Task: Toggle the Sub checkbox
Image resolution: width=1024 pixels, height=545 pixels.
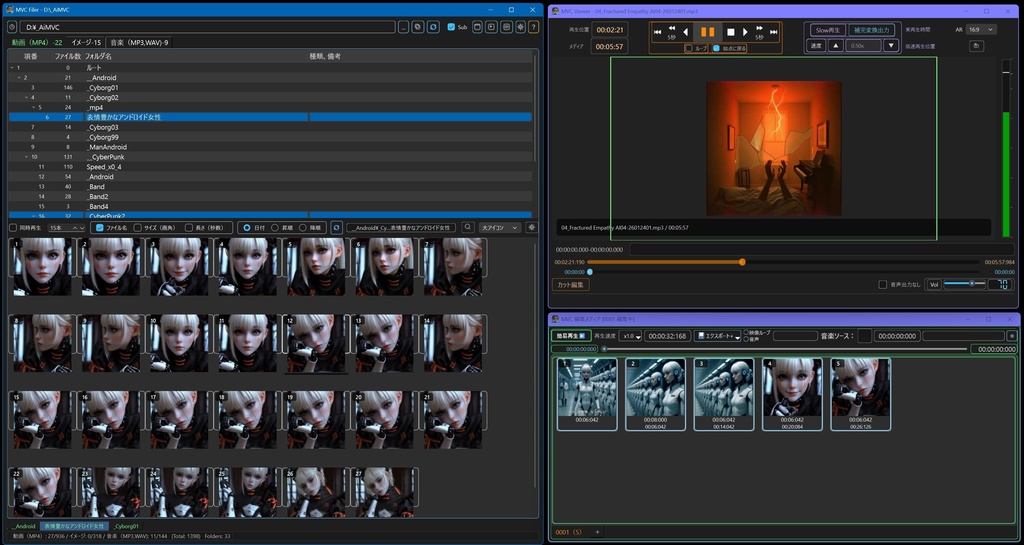Action: 451,27
